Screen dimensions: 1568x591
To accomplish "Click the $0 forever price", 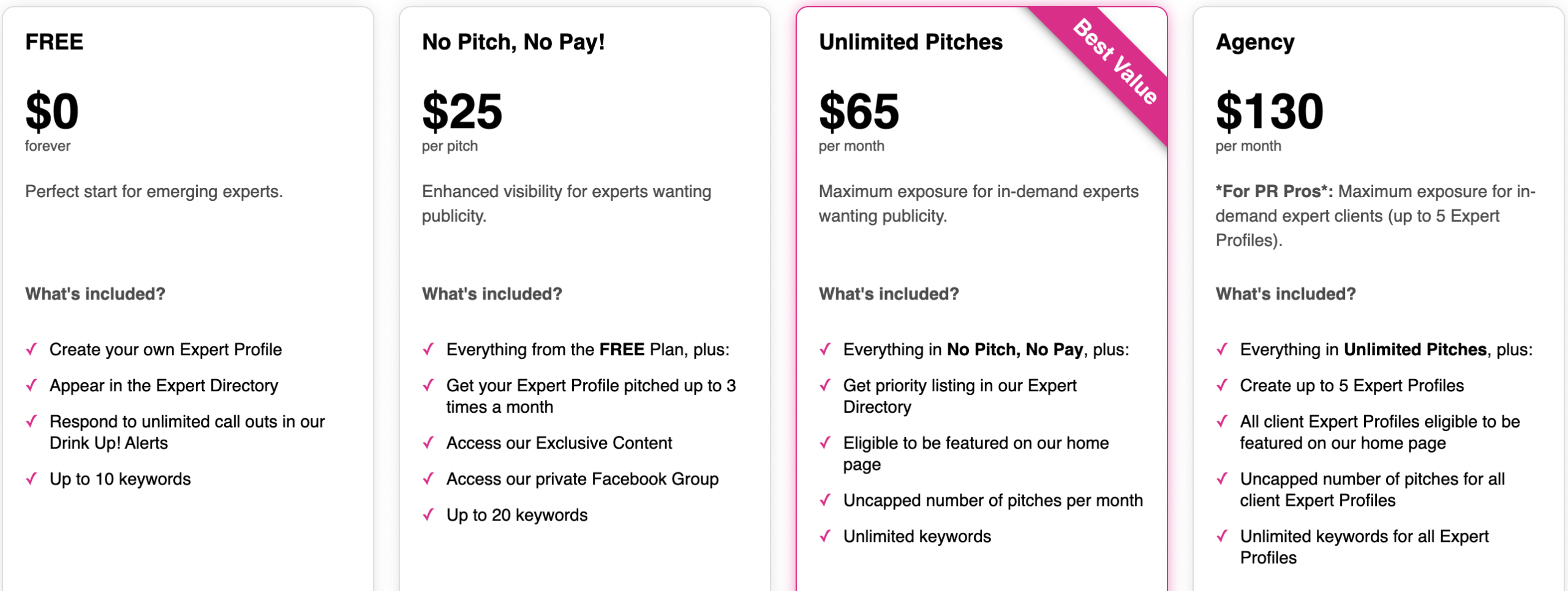I will pyautogui.click(x=52, y=112).
